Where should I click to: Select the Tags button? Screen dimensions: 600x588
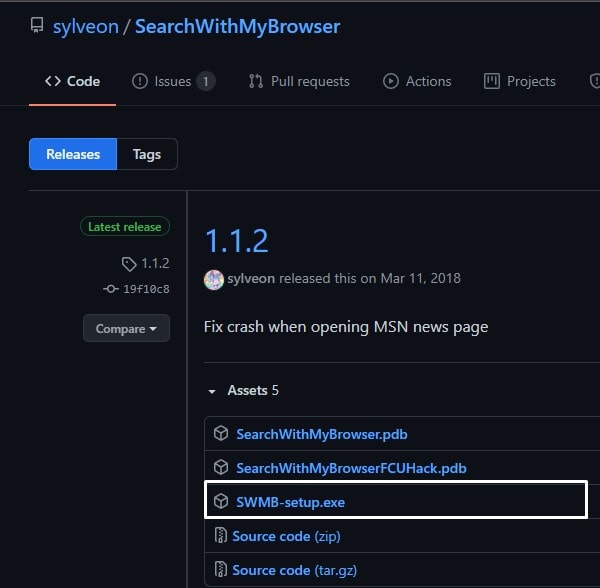click(147, 154)
